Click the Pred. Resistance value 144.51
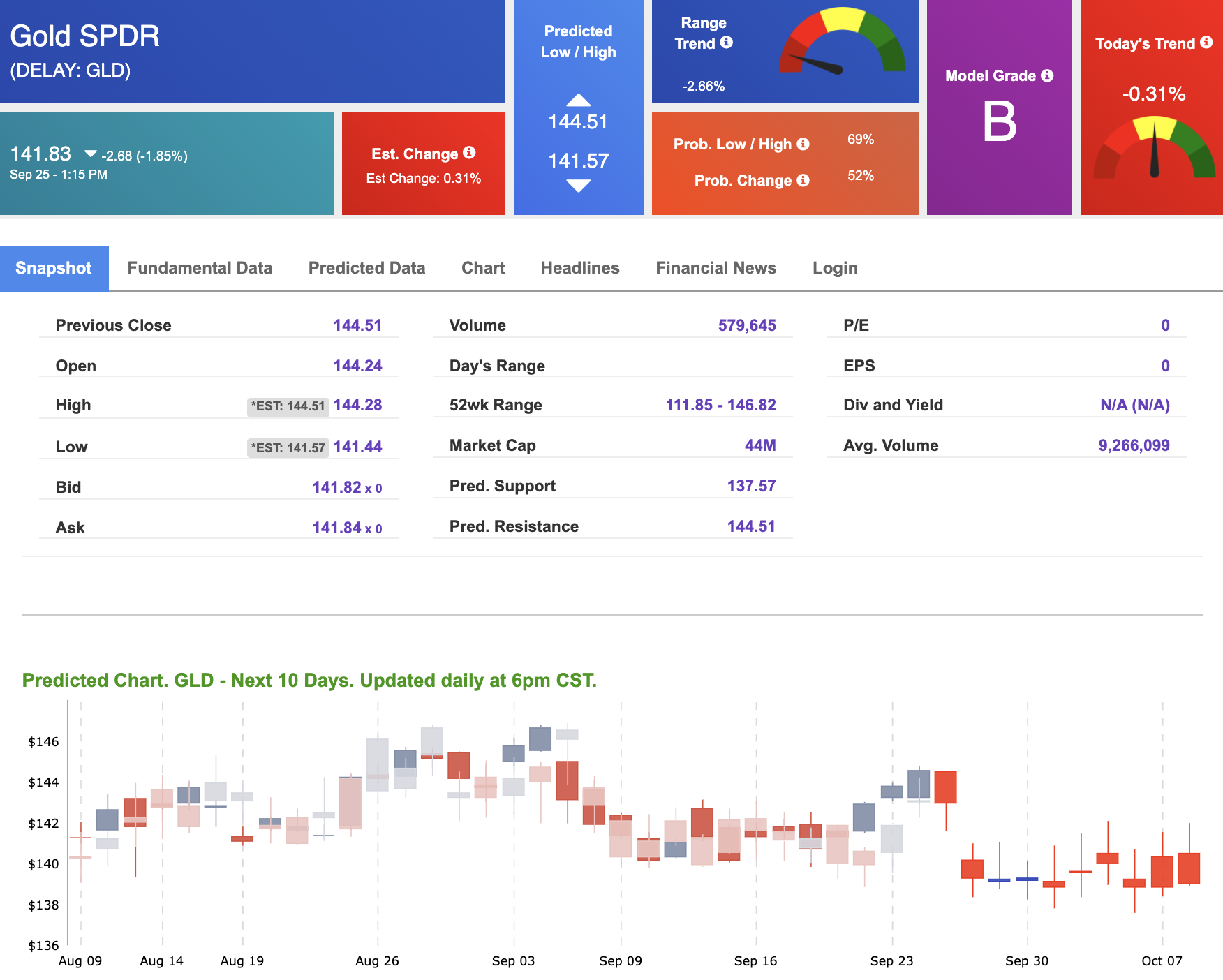 (x=751, y=526)
